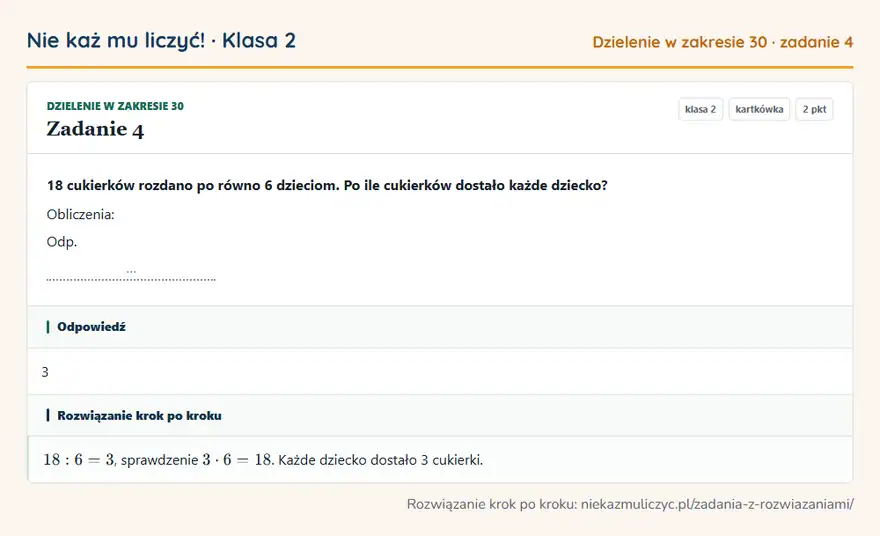The image size is (880, 536).
Task: Click the equation '18 : 6 = 3'
Action: point(79,460)
